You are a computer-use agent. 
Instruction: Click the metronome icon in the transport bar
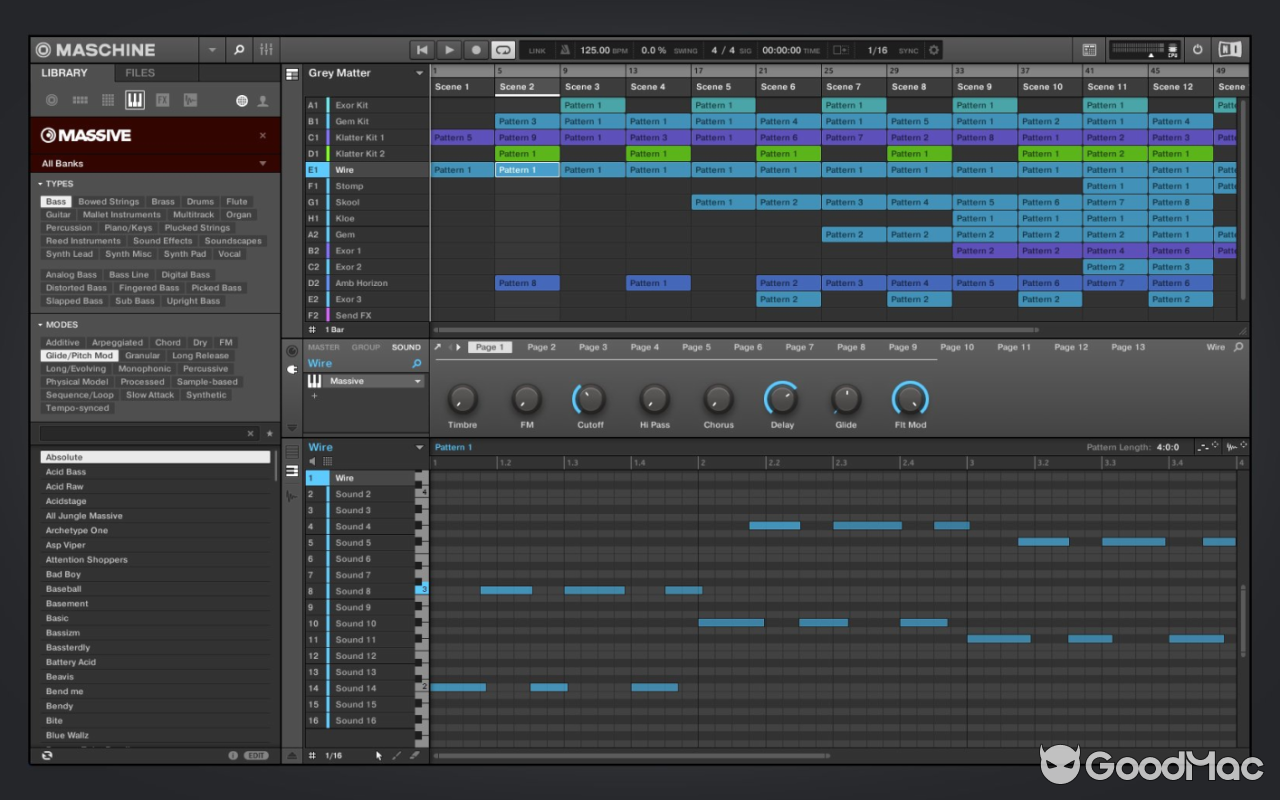(x=564, y=49)
